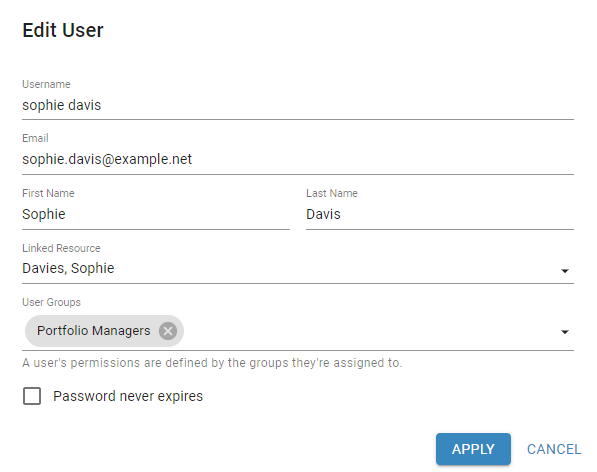Enable the Password never expires checkbox
This screenshot has width=597, height=472.
coord(32,396)
